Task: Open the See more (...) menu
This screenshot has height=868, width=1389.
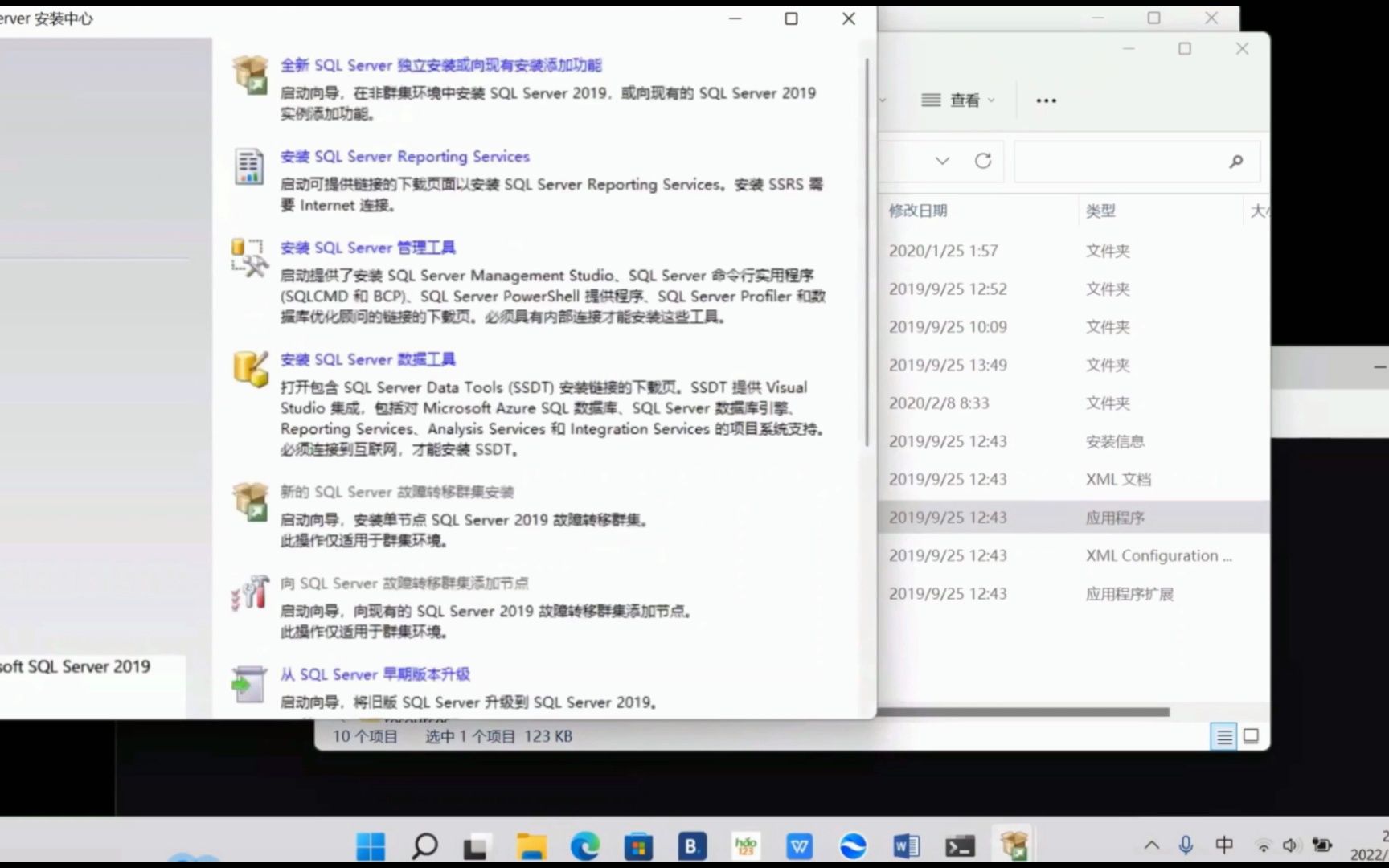Action: (x=1046, y=100)
